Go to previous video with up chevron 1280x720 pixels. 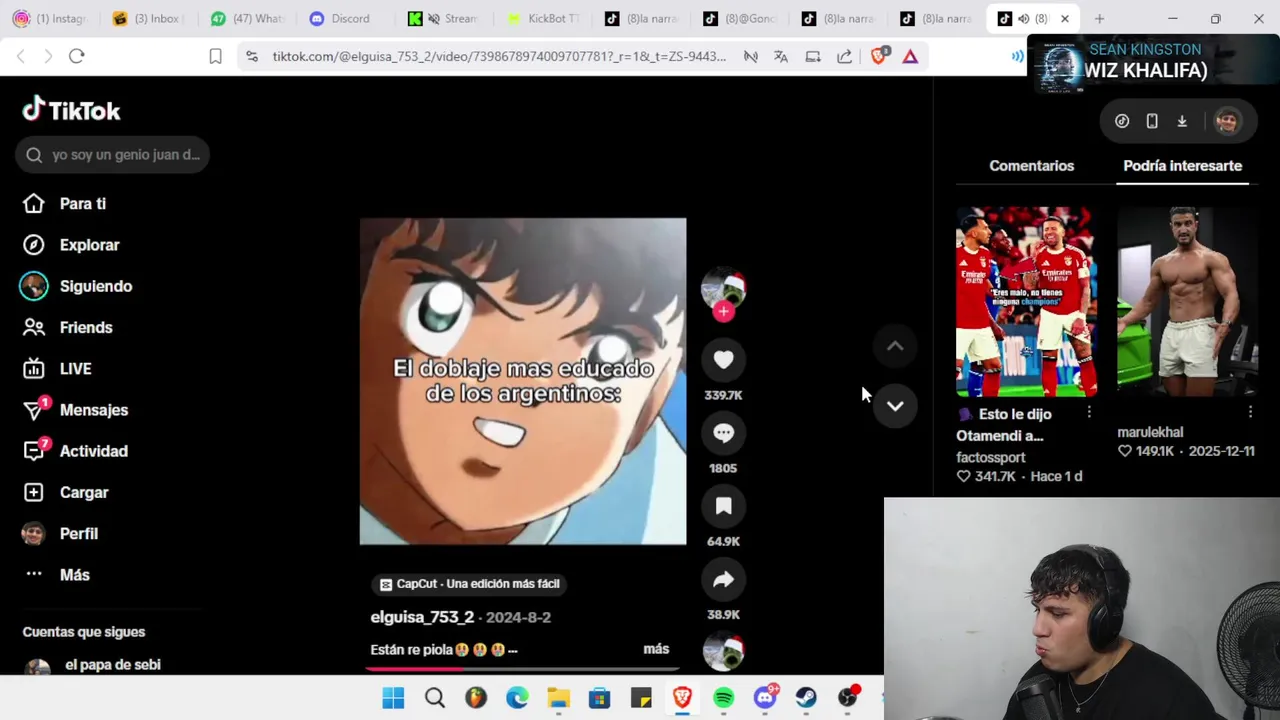tap(895, 346)
